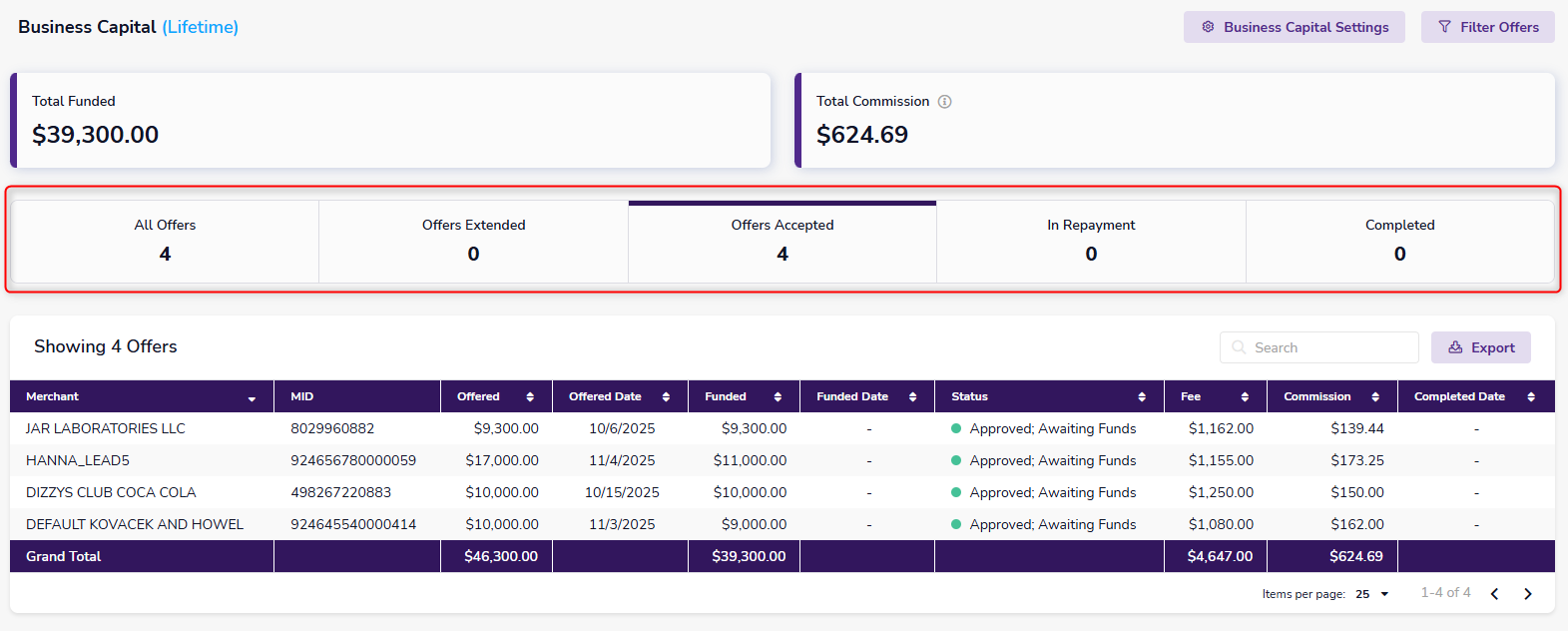
Task: Open the Items per page dropdown
Action: 1372,594
